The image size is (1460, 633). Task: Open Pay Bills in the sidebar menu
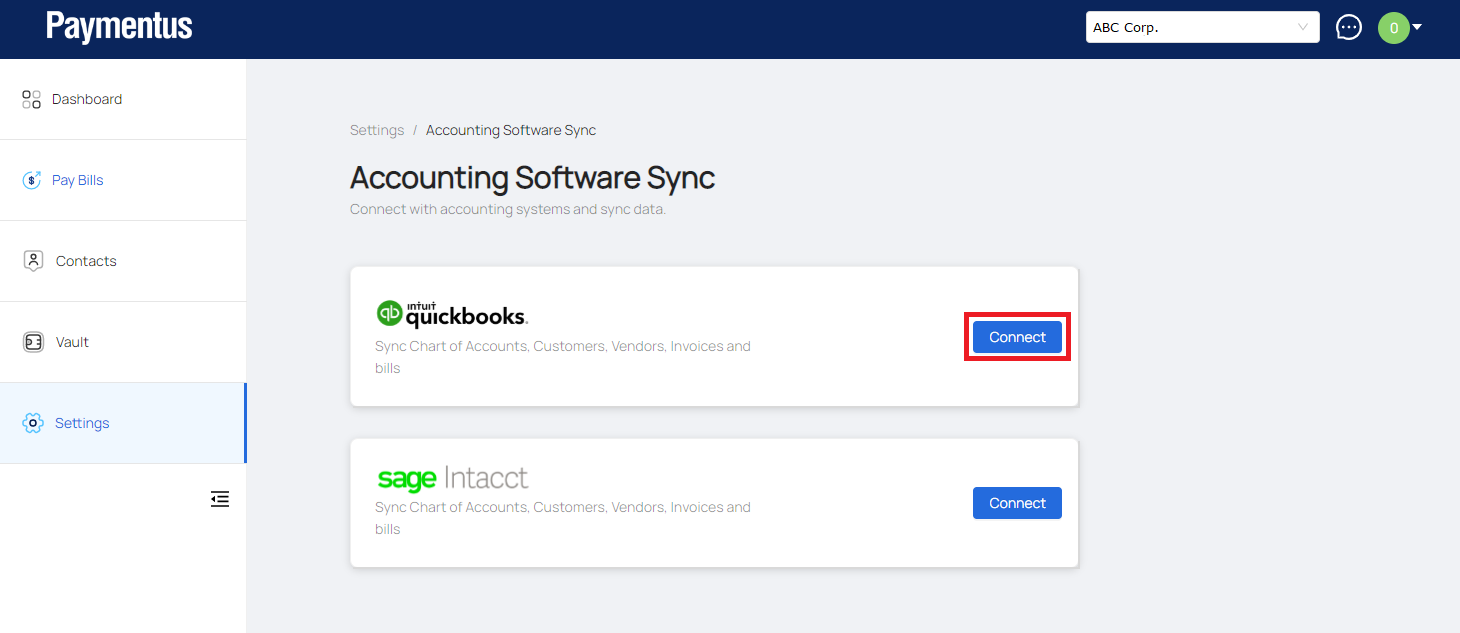(78, 180)
